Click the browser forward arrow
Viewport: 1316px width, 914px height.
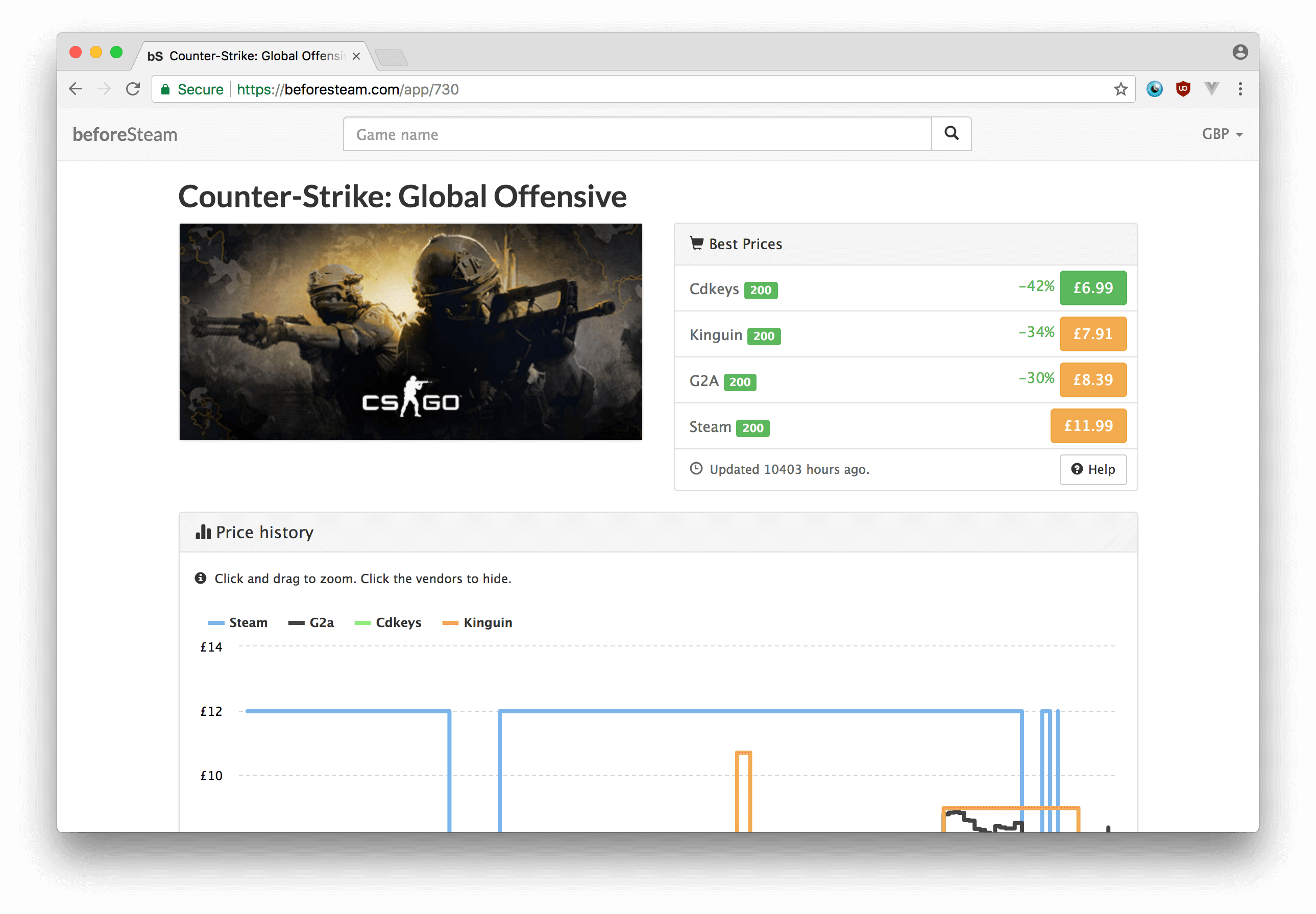[x=104, y=89]
